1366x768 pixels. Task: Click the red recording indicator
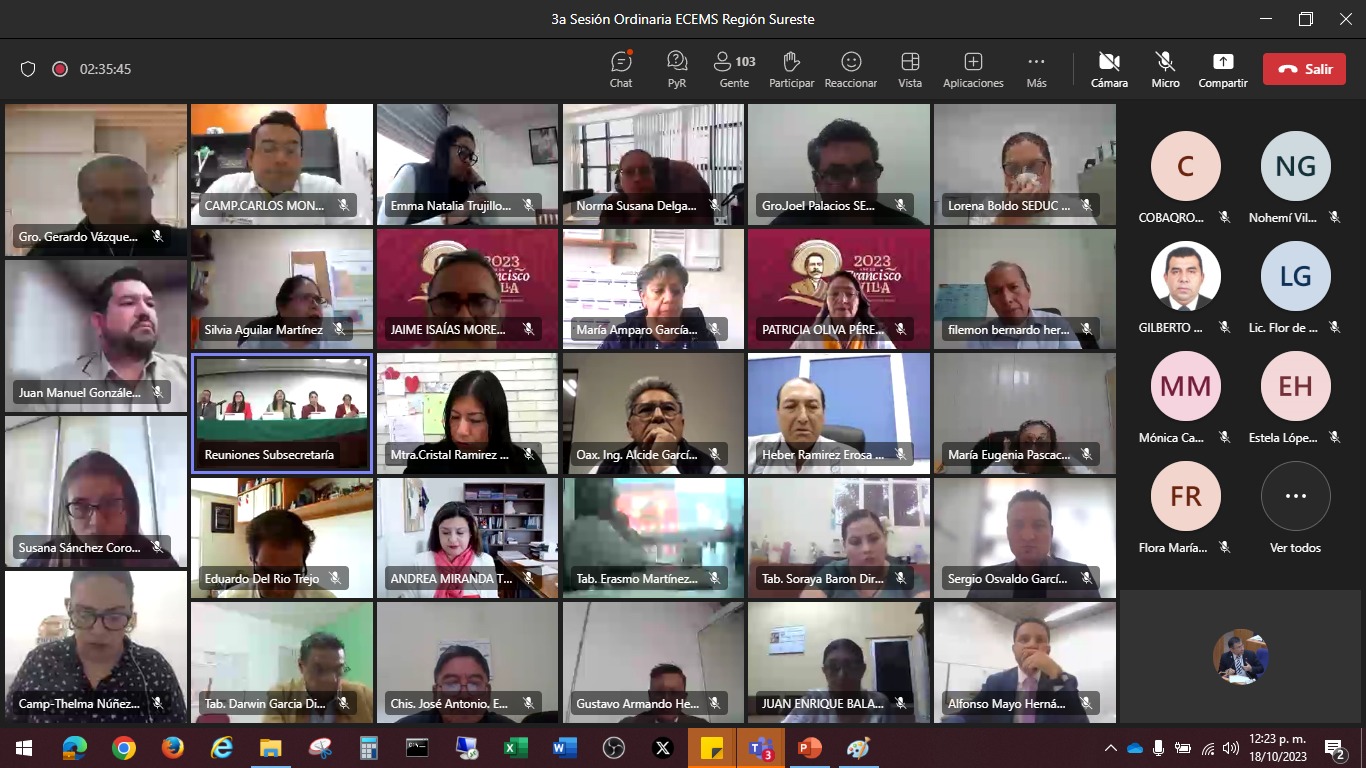pyautogui.click(x=60, y=69)
